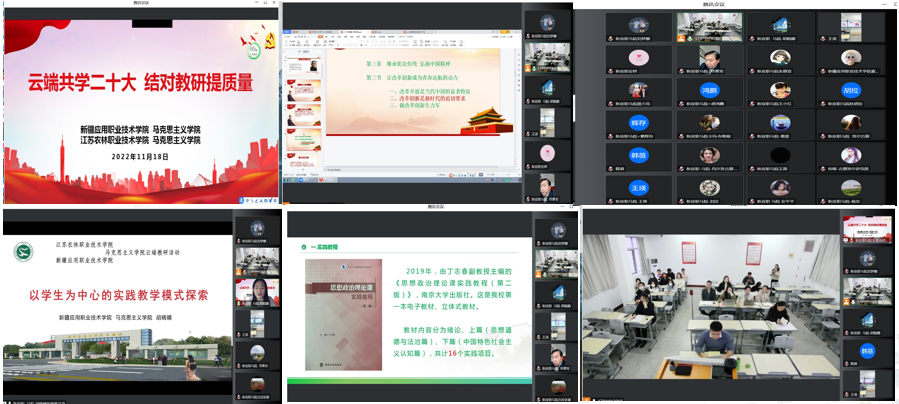Click the date 2022年11月18日 on title slide
Screen dimensions: 899x404
(x=140, y=156)
